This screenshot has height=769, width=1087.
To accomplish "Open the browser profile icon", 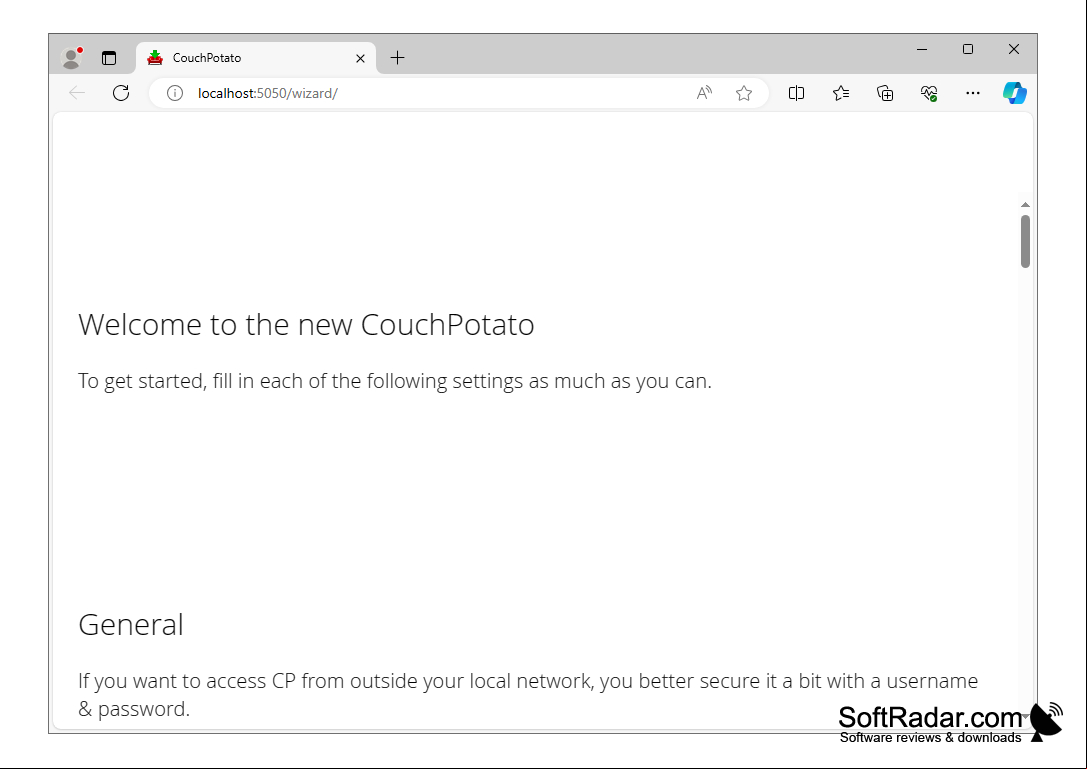I will [71, 58].
